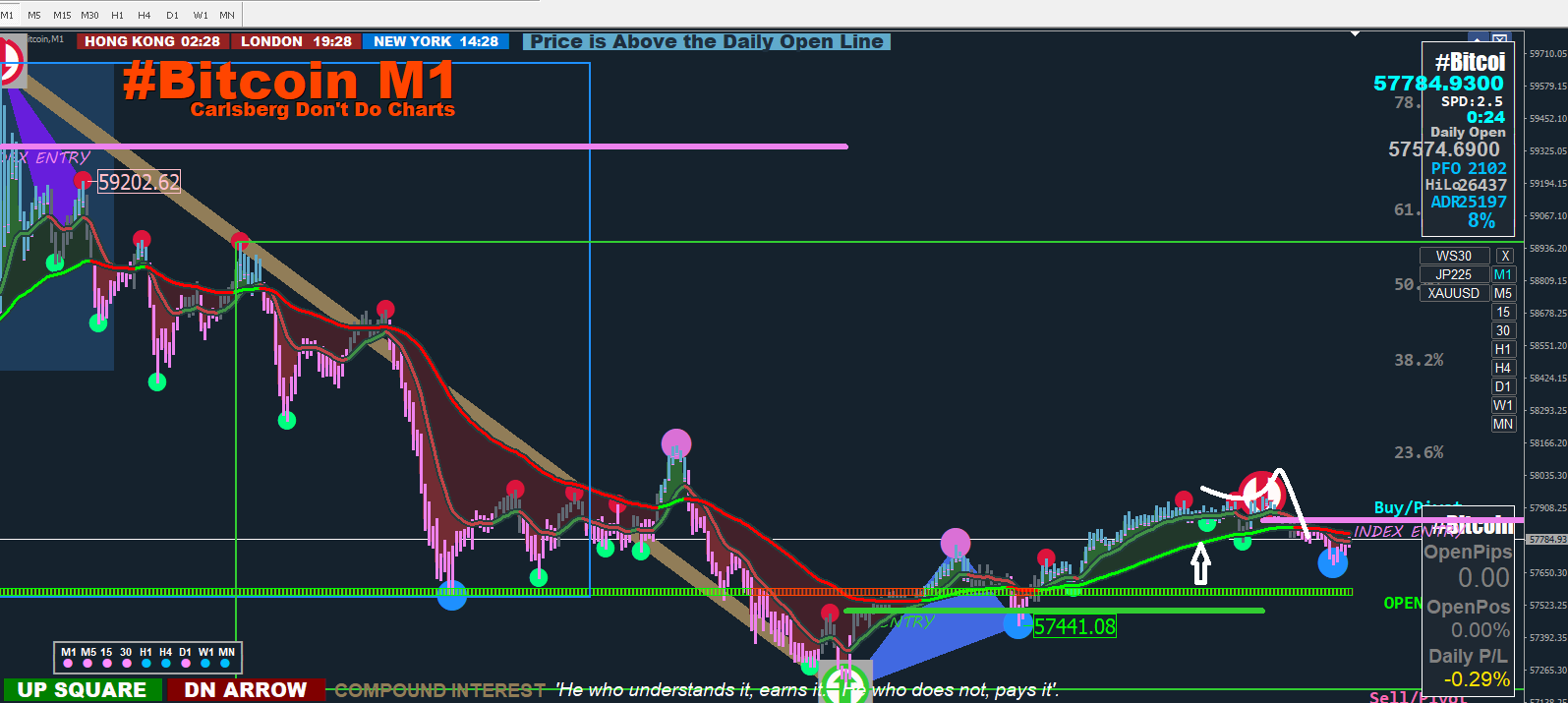Click the DN ARROW red button
The height and width of the screenshot is (703, 1568).
click(246, 690)
